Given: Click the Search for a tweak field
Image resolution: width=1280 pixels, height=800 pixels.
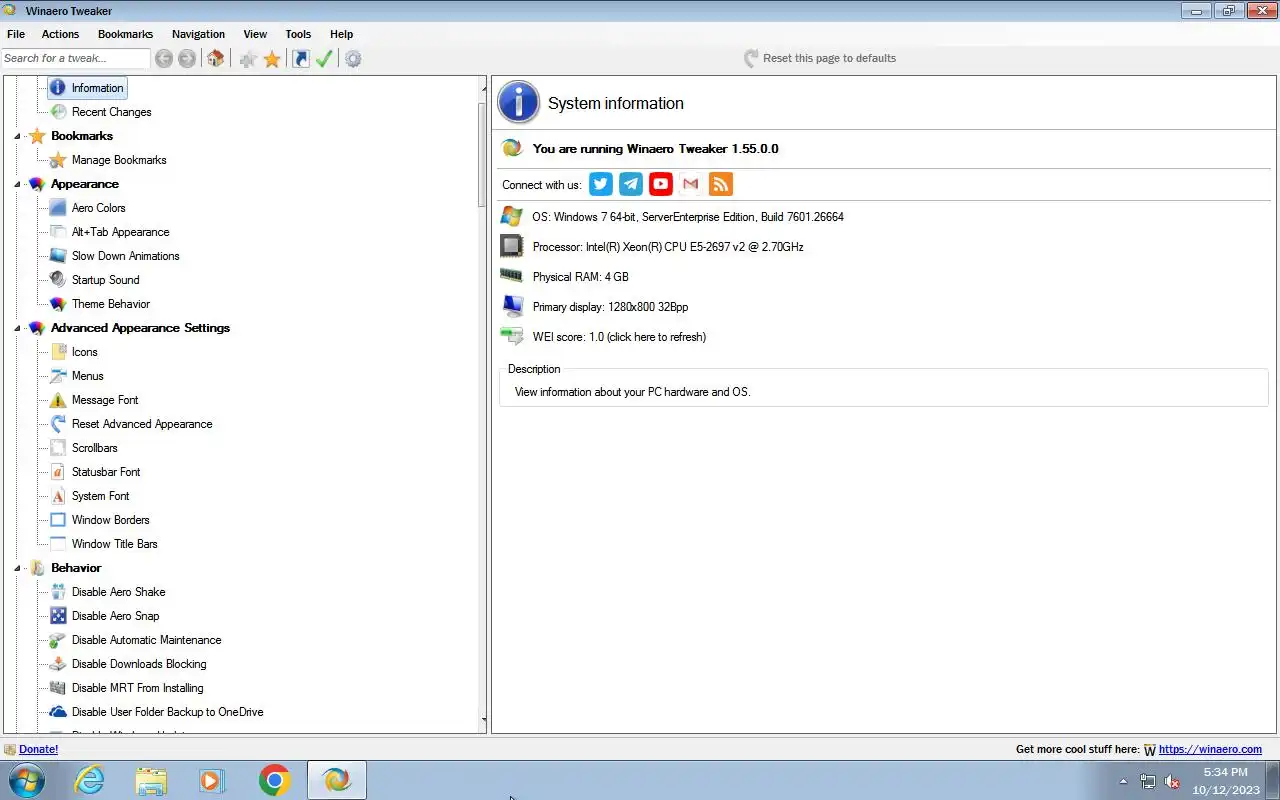Looking at the screenshot, I should point(75,58).
